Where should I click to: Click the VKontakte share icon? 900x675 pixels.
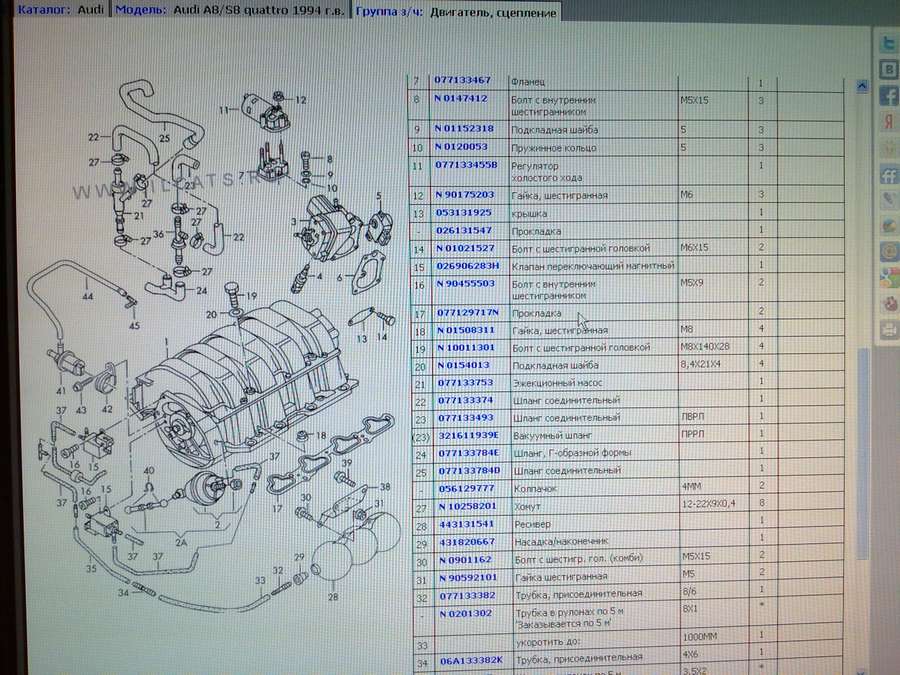click(x=886, y=70)
